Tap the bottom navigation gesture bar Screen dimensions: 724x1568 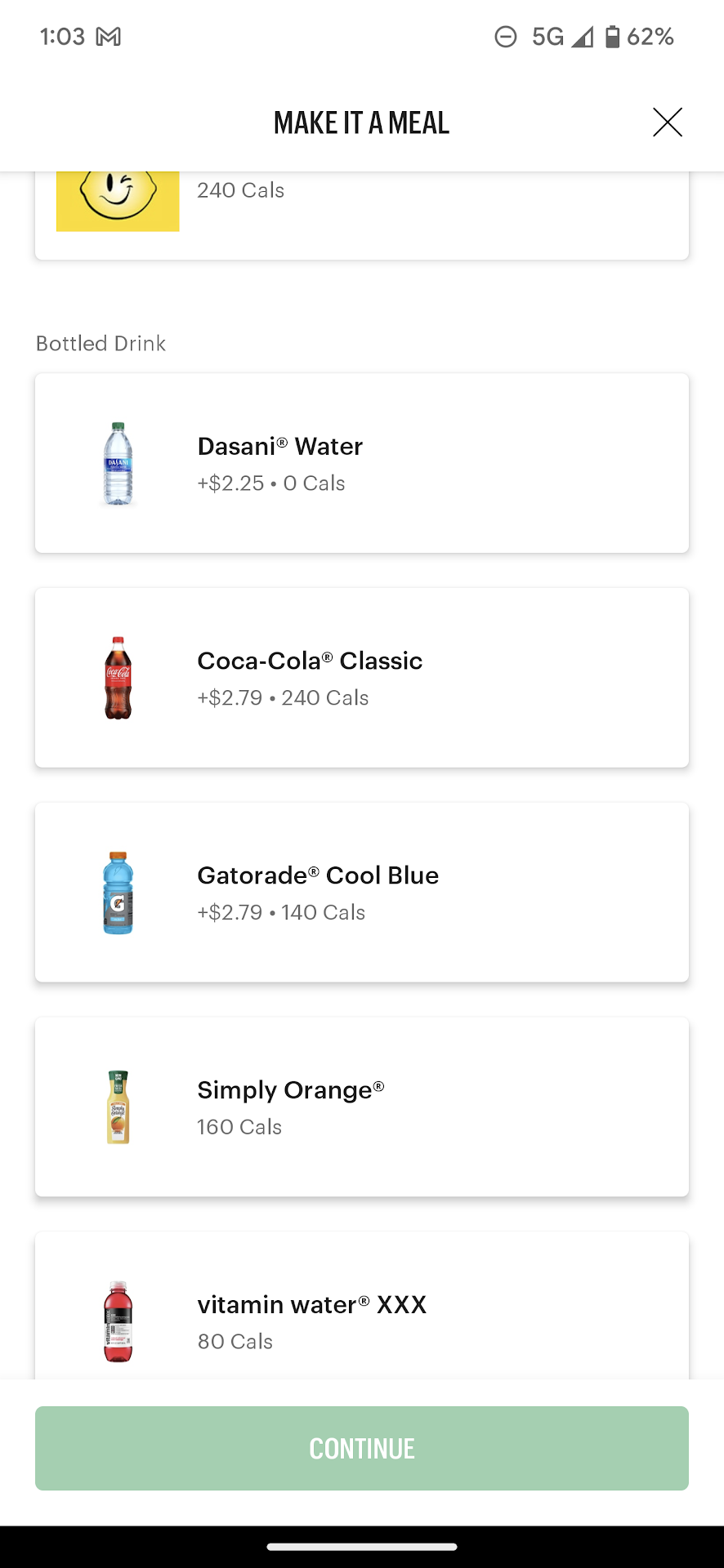coord(362,1546)
